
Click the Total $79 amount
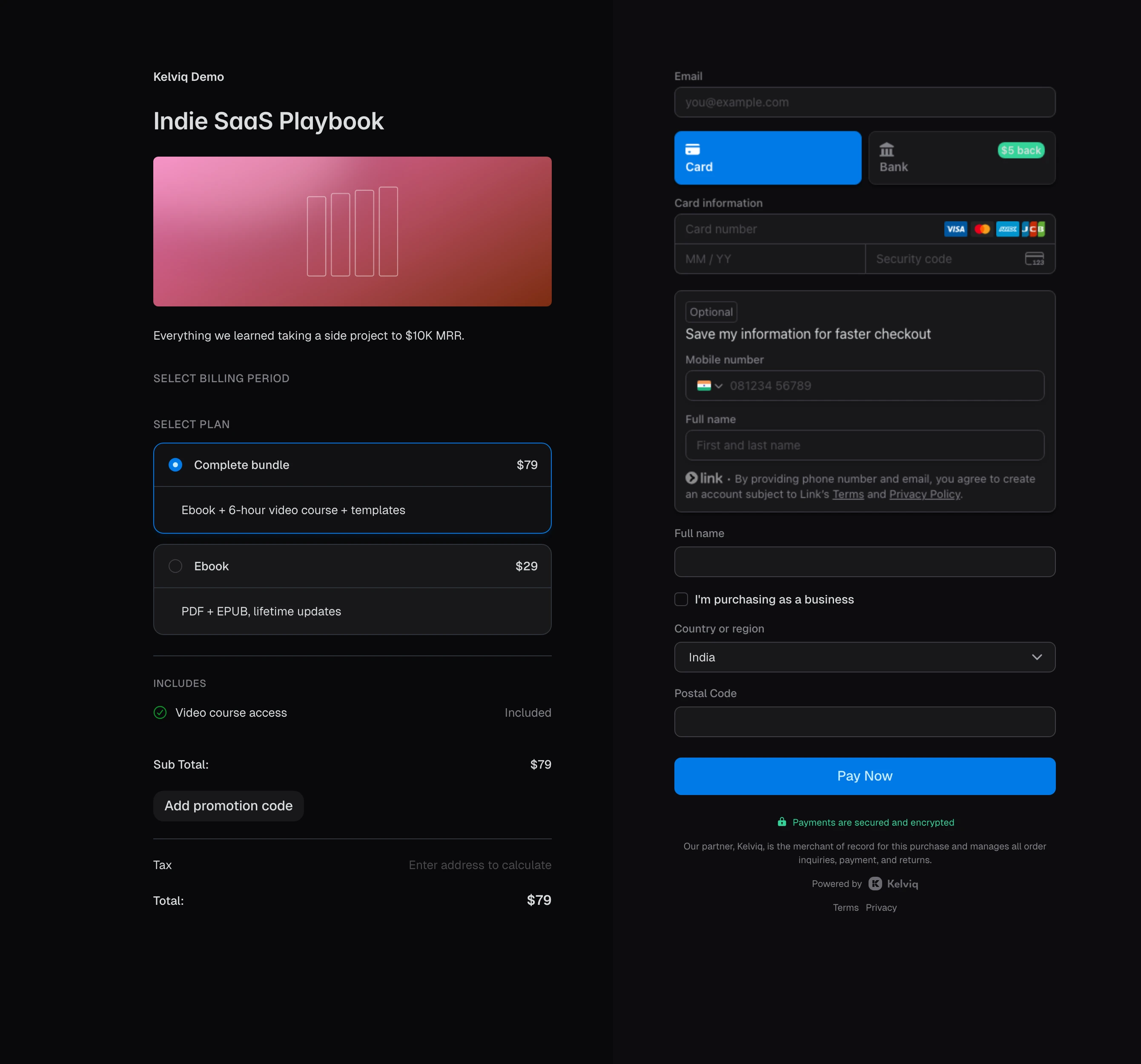tap(539, 900)
